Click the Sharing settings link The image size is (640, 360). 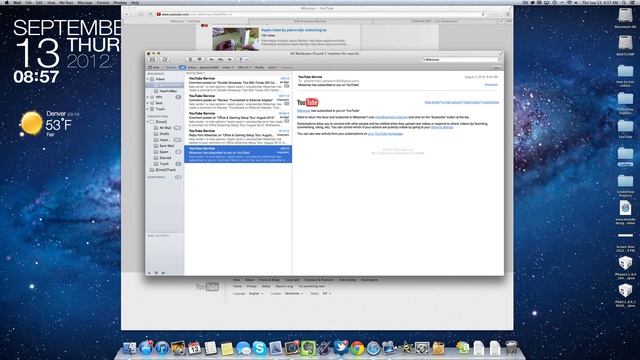(442, 127)
